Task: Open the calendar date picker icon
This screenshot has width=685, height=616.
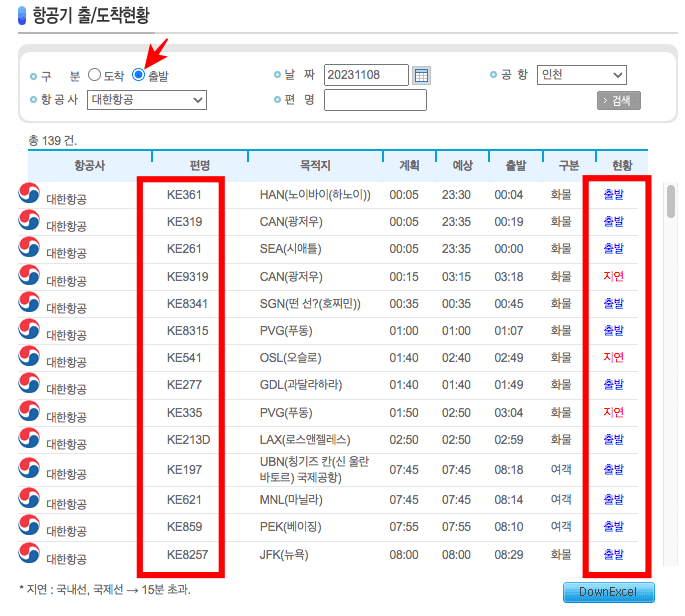Action: pyautogui.click(x=421, y=75)
